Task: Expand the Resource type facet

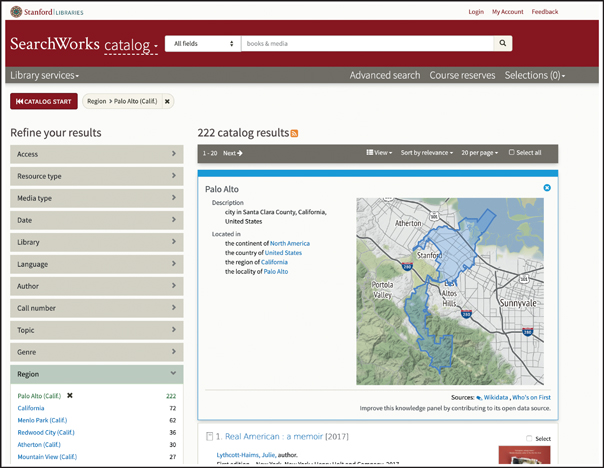Action: [97, 176]
